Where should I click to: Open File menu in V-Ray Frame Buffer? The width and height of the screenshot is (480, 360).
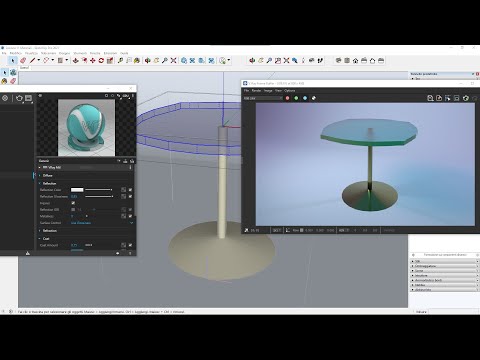(246, 91)
